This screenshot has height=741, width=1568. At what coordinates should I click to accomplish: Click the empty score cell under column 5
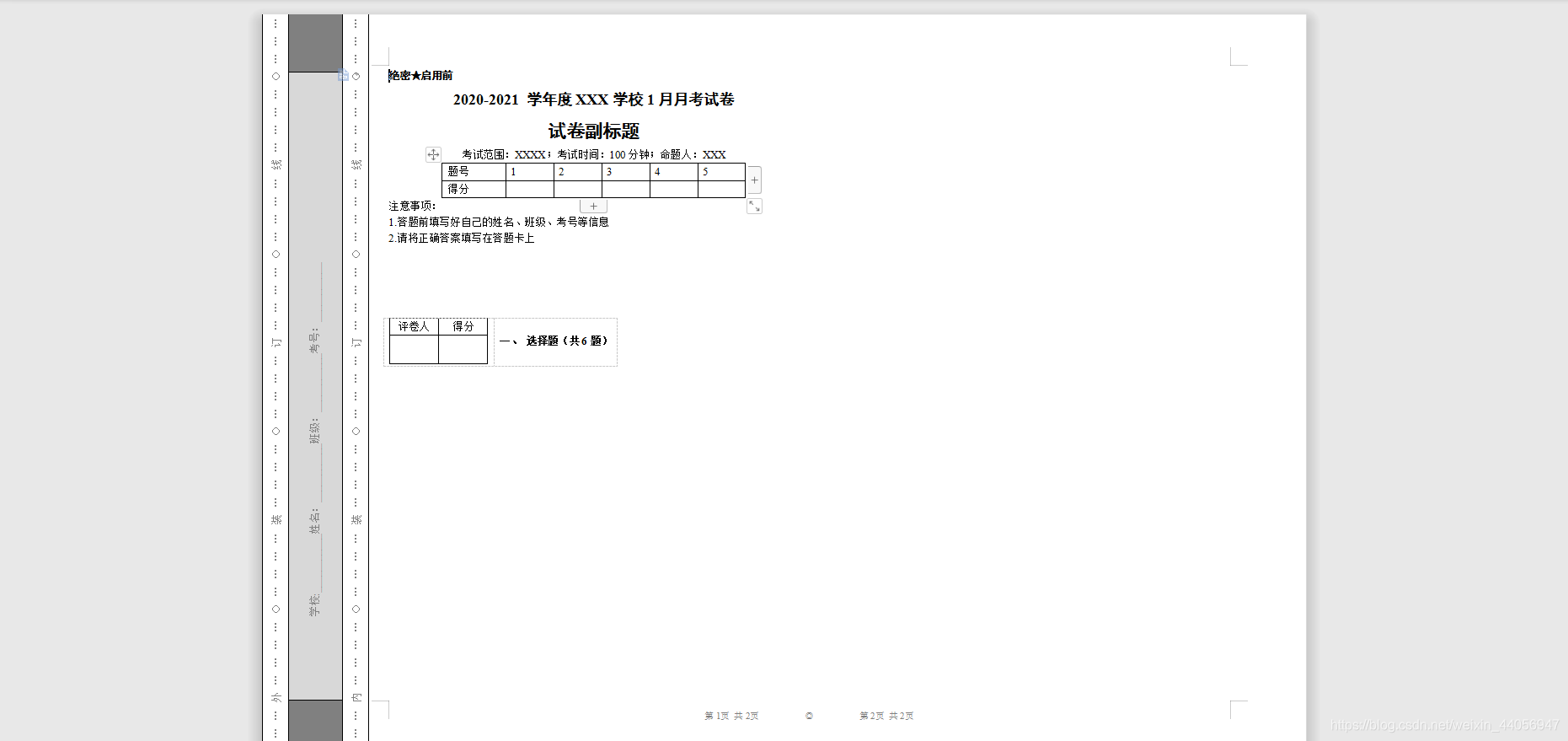[721, 189]
